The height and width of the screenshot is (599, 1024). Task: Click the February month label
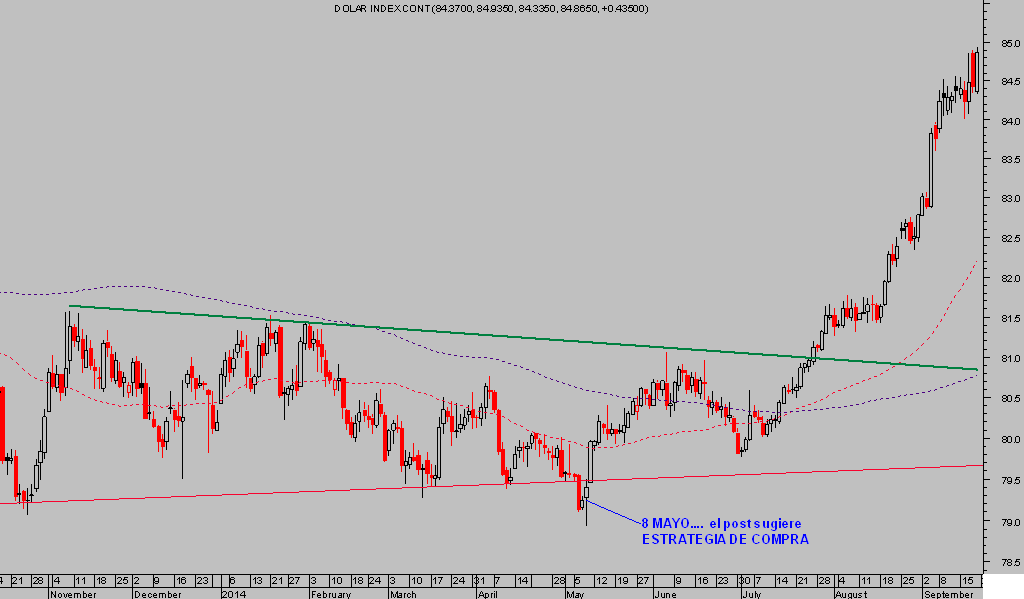coord(330,593)
